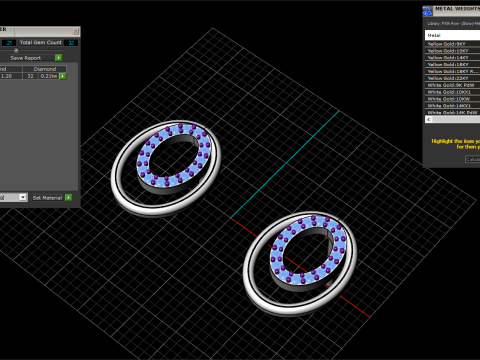The width and height of the screenshot is (480, 360).
Task: Click the Set Material button
Action: (x=47, y=198)
